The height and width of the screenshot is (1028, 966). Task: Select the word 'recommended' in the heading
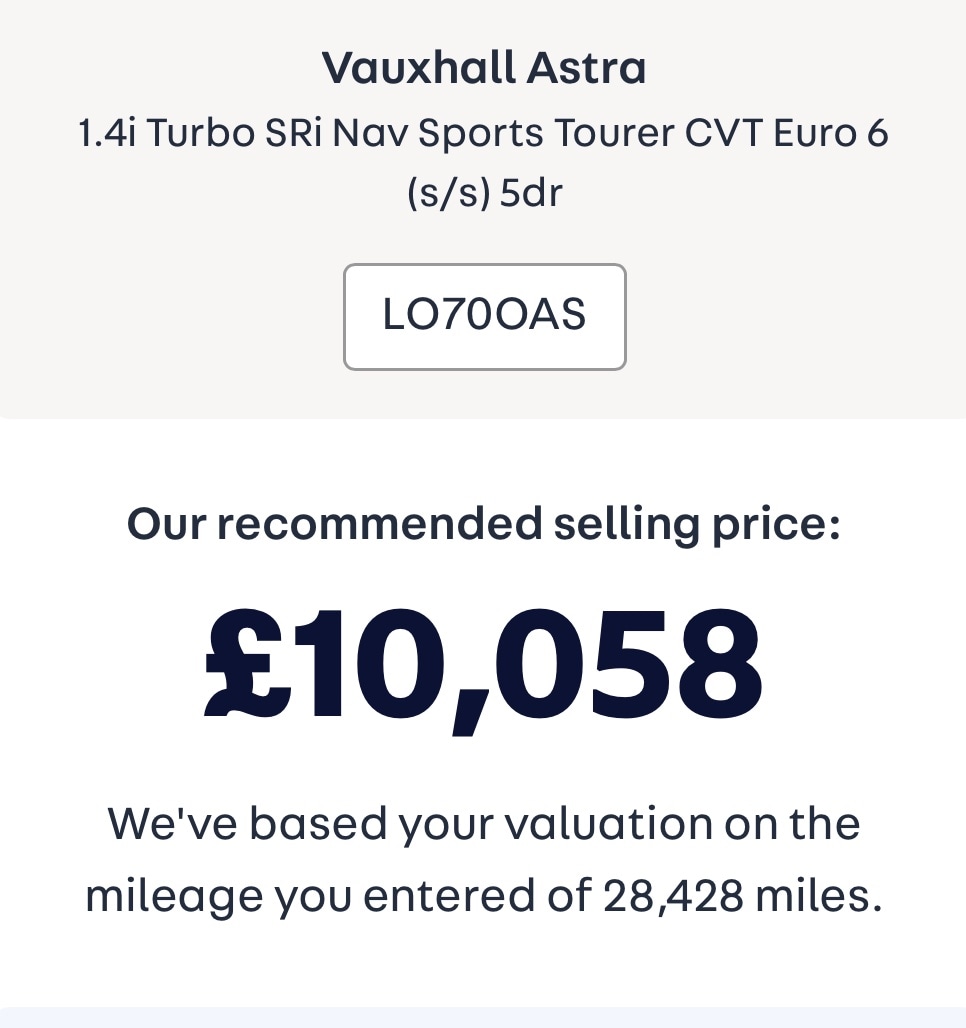coord(380,524)
